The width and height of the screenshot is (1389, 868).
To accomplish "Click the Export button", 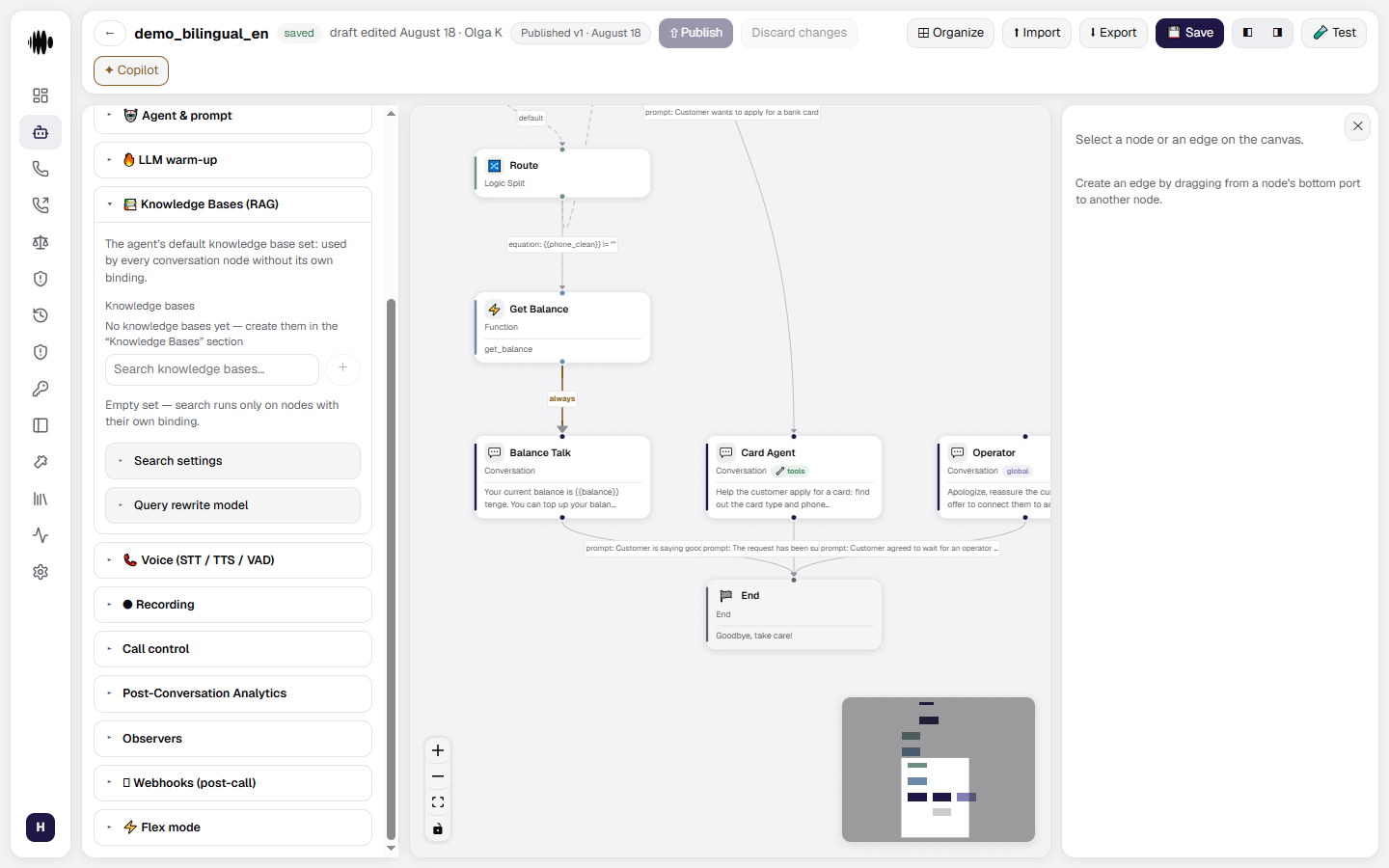I will [1113, 33].
